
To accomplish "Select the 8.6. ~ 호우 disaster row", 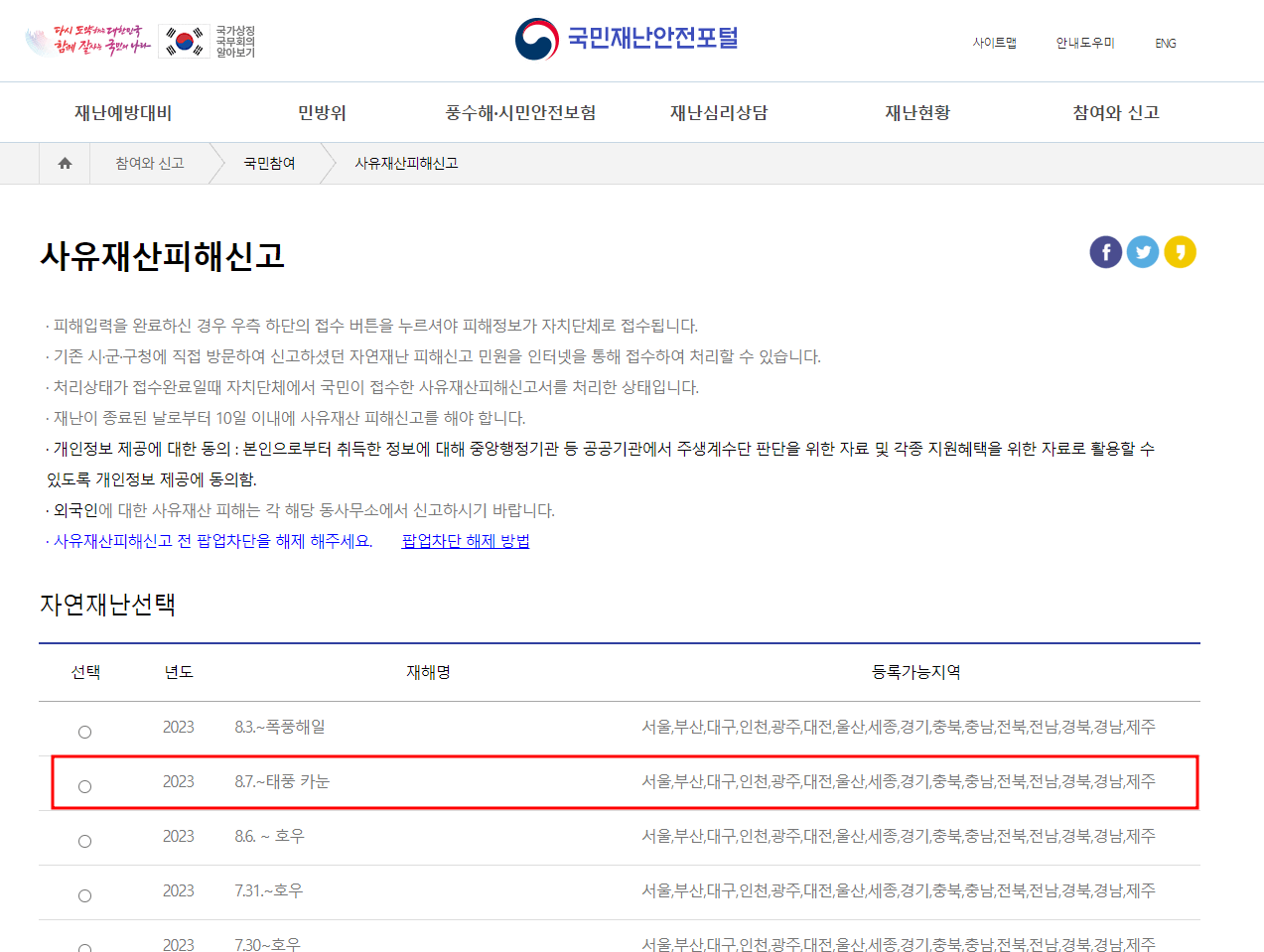I will click(x=84, y=840).
